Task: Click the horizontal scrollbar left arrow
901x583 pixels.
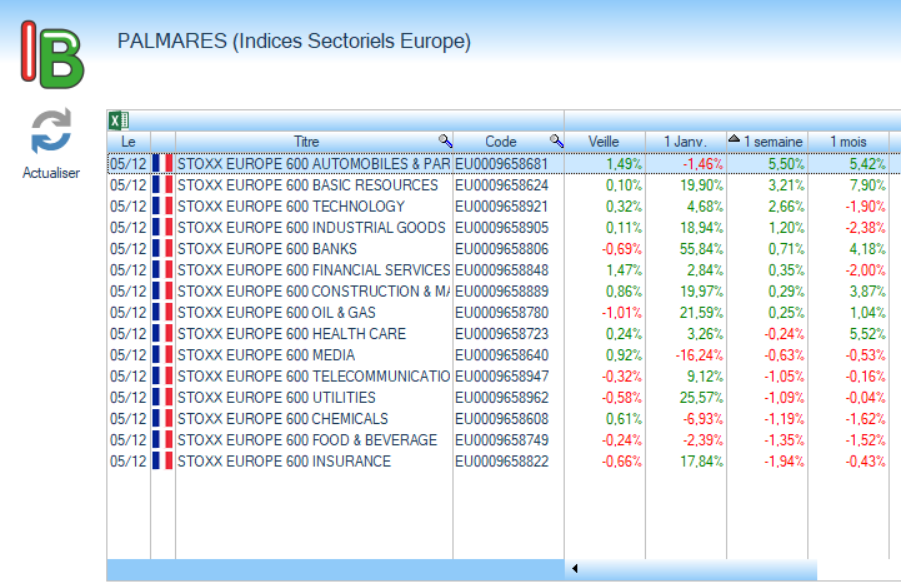Action: tap(575, 569)
